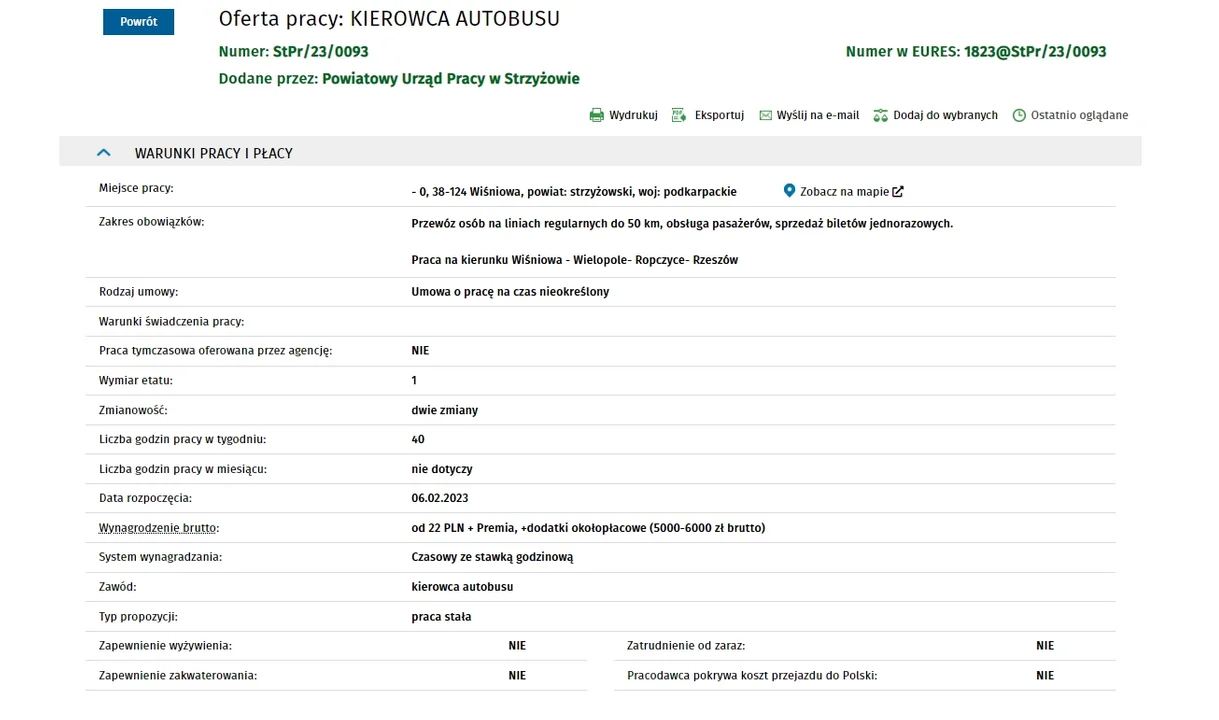Image resolution: width=1219 pixels, height=720 pixels.
Task: Click Liczba godzin pracy w miesiącu label
Action: coord(183,469)
